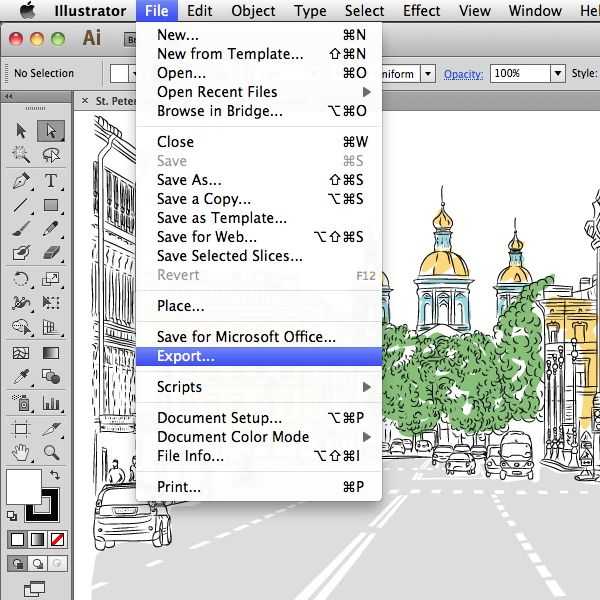The width and height of the screenshot is (600, 600).
Task: Select the Symbol Sprayer tool
Action: (21, 403)
